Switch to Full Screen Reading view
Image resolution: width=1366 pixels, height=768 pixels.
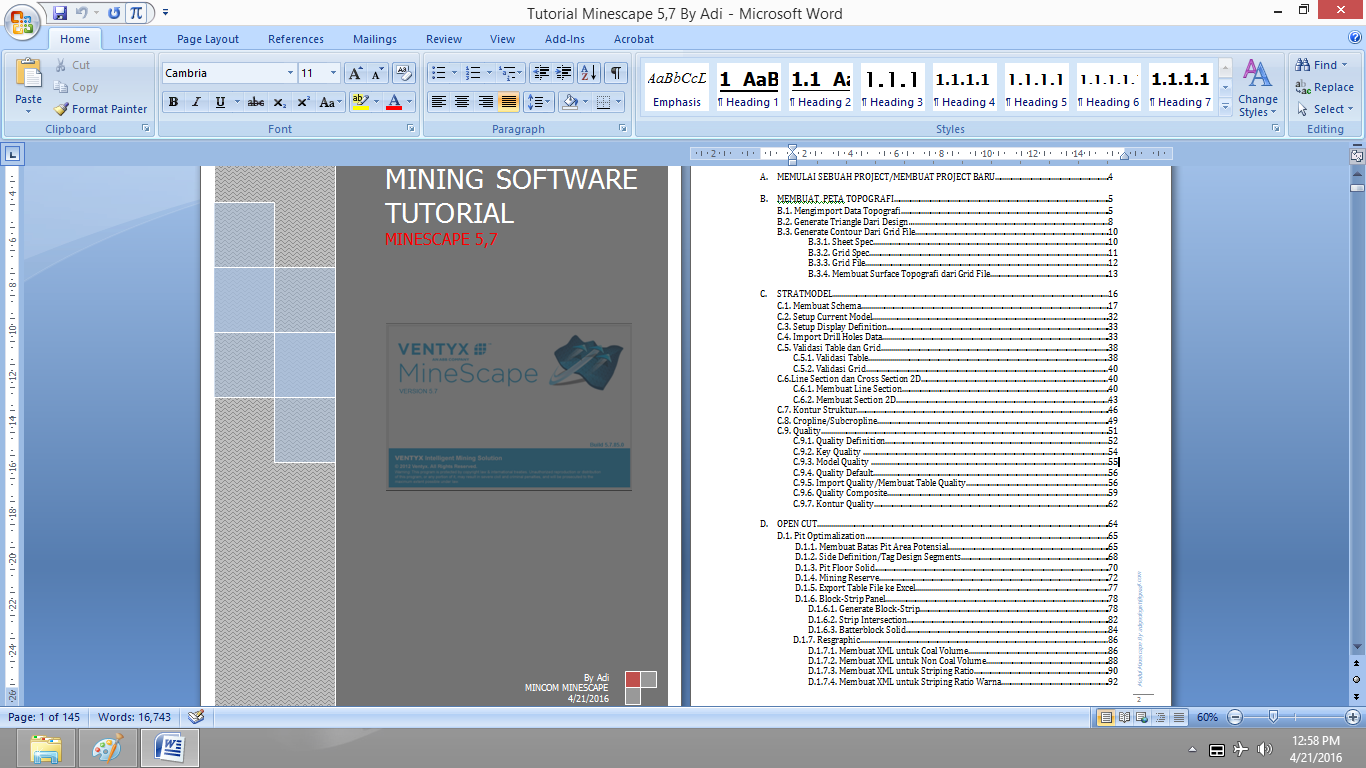click(1126, 717)
